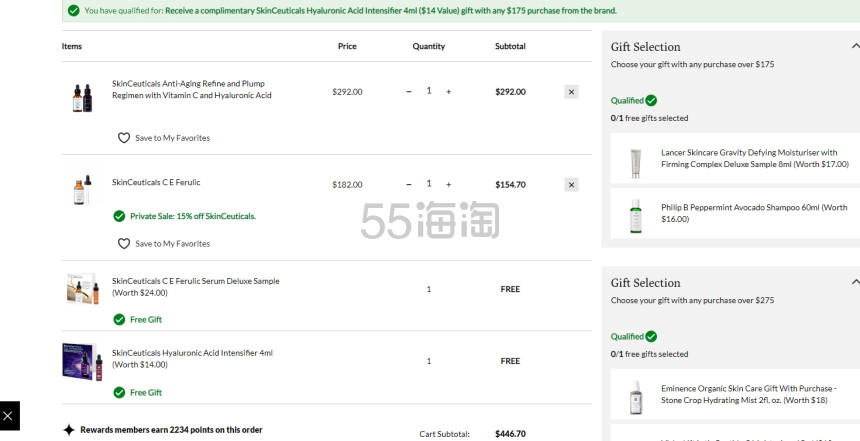Remove SkinCeuticals C E Ferulic from cart
860x441 pixels.
tap(571, 185)
